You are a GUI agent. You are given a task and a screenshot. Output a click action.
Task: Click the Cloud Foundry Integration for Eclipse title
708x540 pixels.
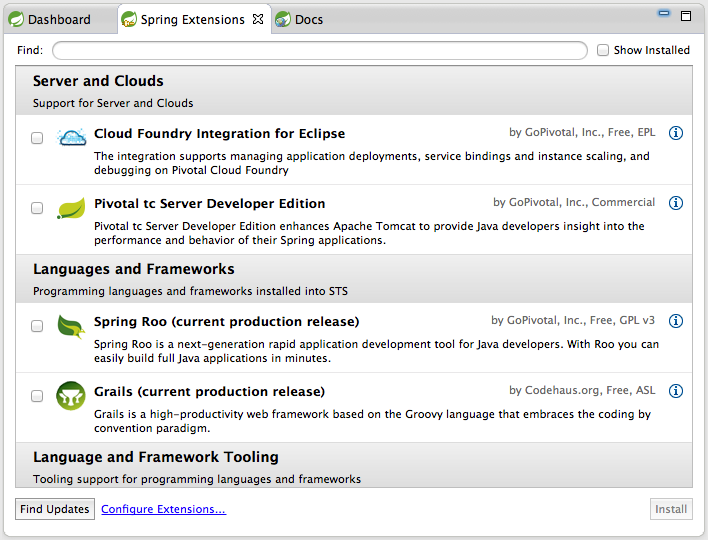pos(219,134)
